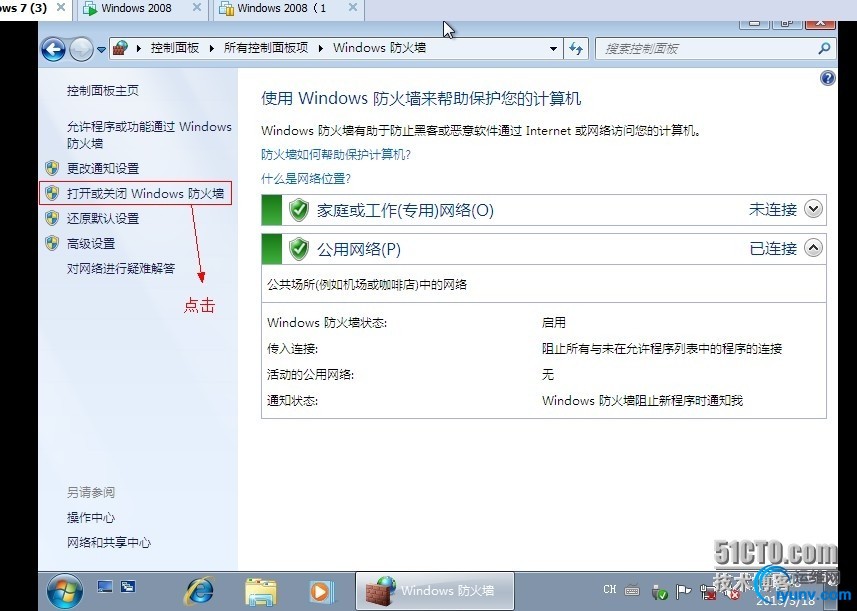Open 打开或关闭 Windows 防火墙 link
The width and height of the screenshot is (857, 611).
[x=145, y=193]
